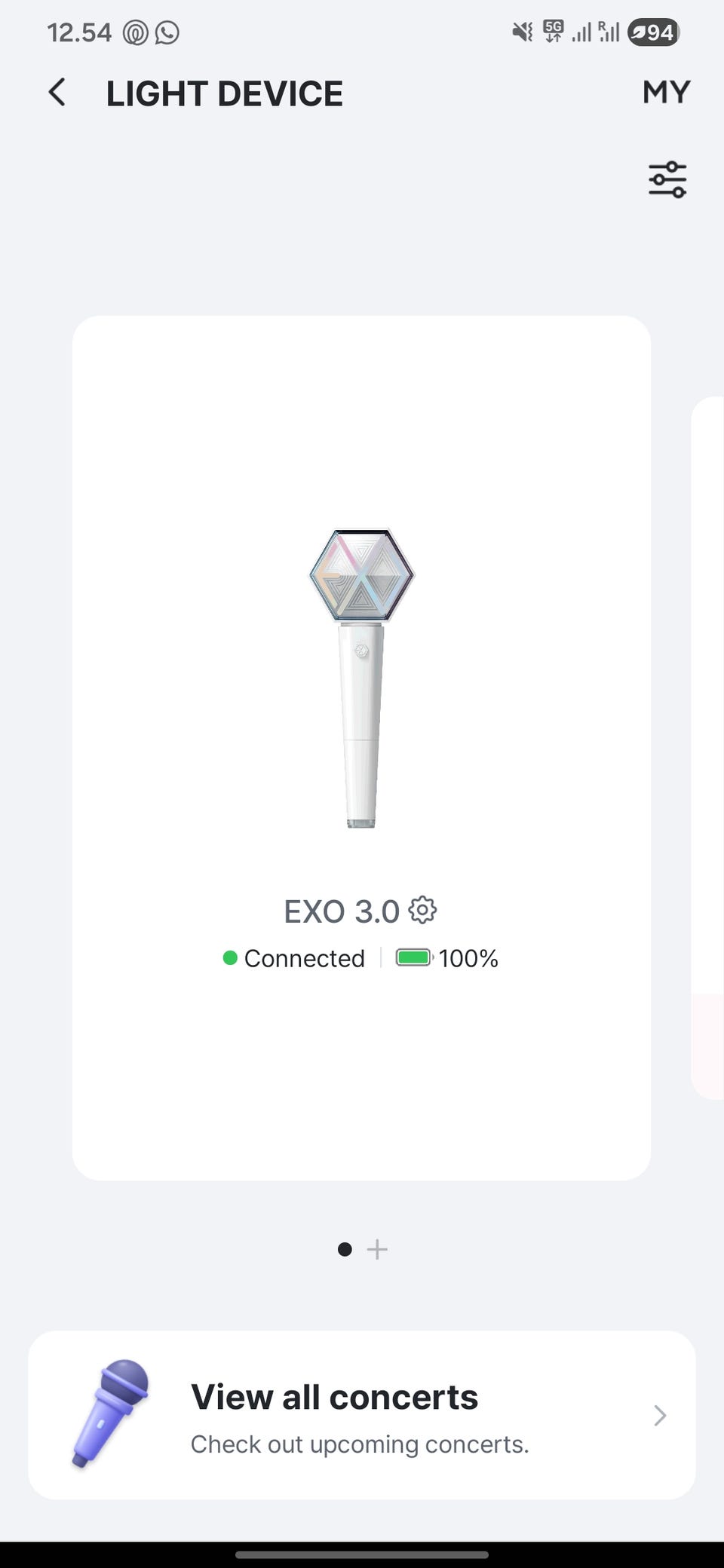Image resolution: width=724 pixels, height=1568 pixels.
Task: Tap the 100% battery level text
Action: 468,958
